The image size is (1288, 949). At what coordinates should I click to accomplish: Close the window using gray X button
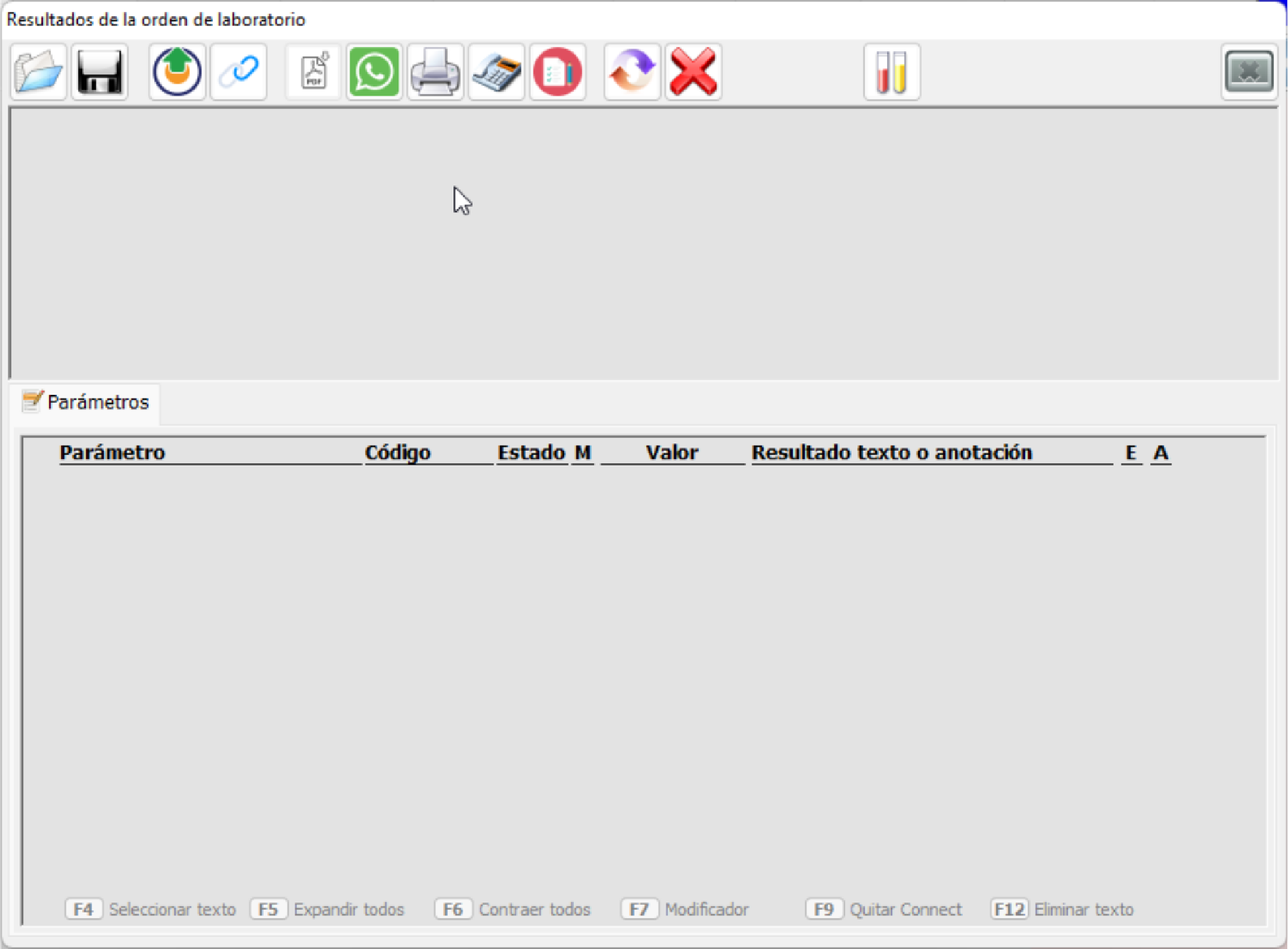click(1249, 72)
